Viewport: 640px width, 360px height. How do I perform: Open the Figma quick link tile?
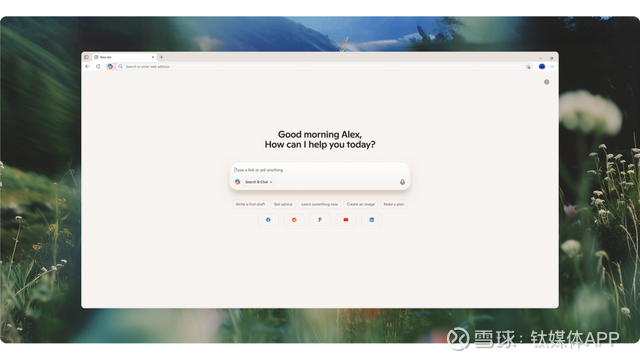coord(320,220)
